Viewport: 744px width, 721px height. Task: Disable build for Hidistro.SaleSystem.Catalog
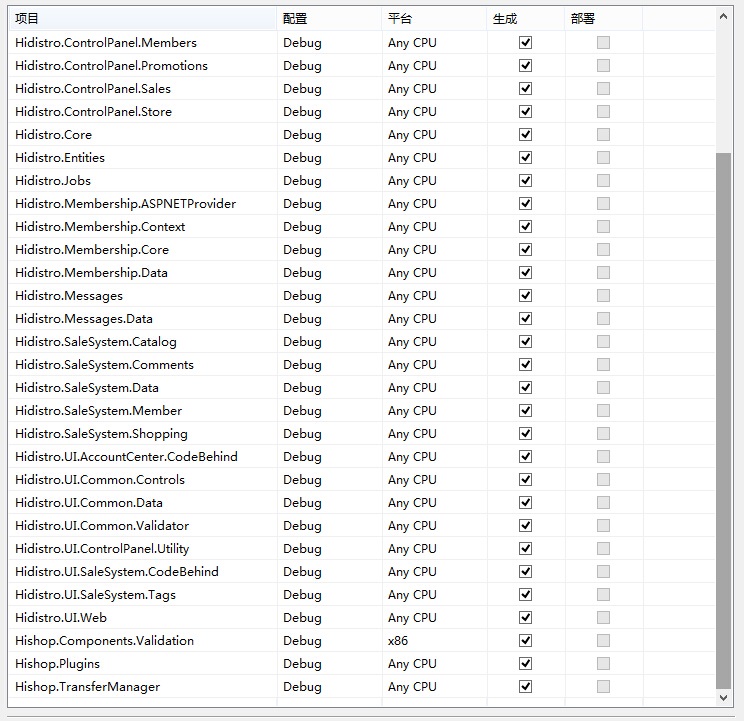[525, 342]
